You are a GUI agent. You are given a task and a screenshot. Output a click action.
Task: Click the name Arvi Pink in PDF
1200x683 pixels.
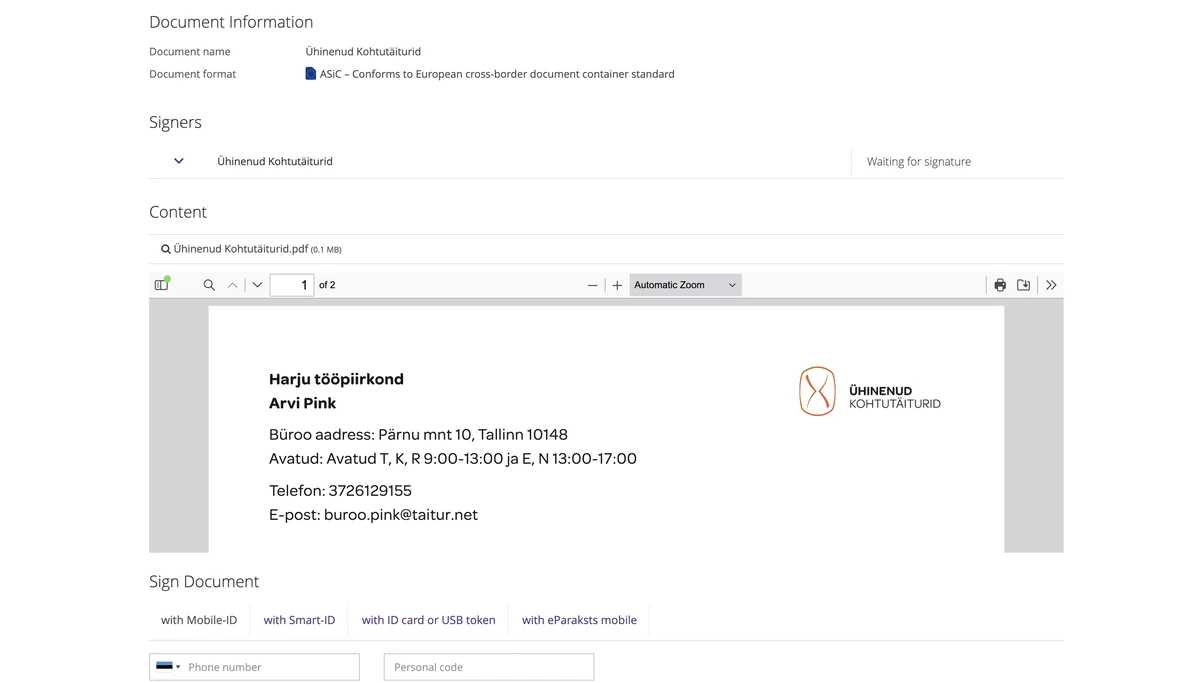click(x=302, y=403)
